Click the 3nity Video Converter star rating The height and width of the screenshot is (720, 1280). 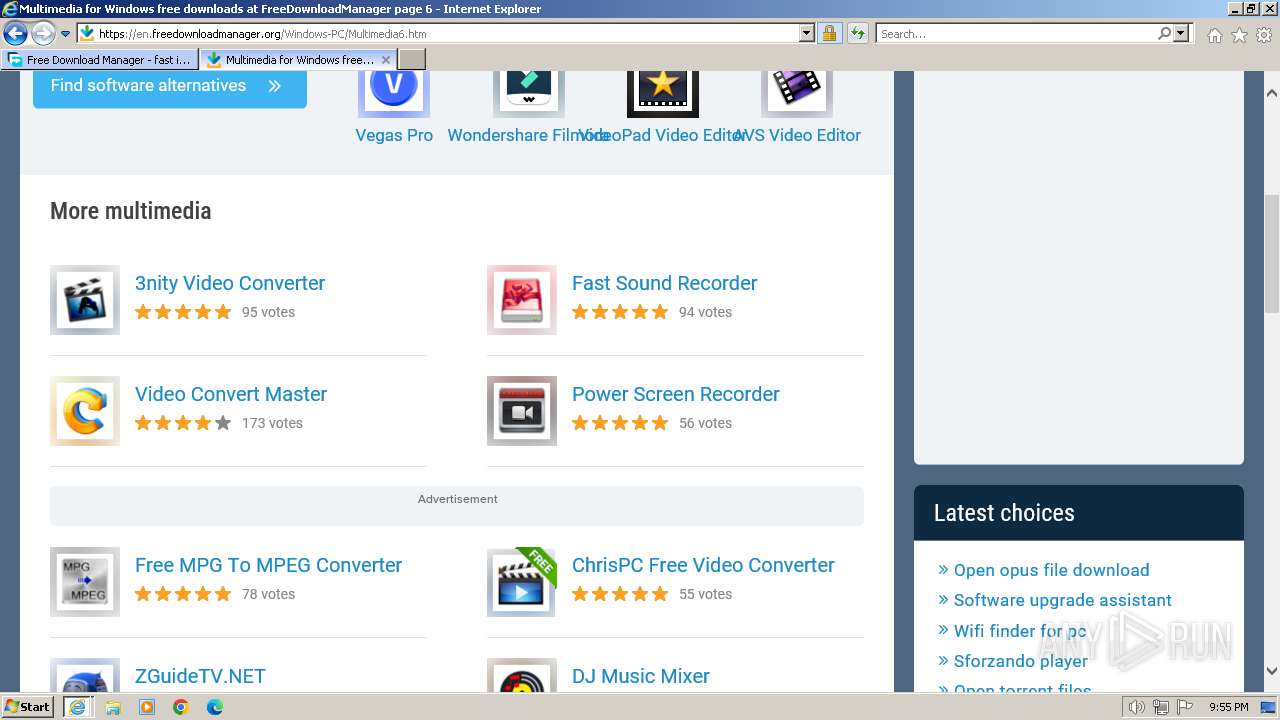[183, 312]
